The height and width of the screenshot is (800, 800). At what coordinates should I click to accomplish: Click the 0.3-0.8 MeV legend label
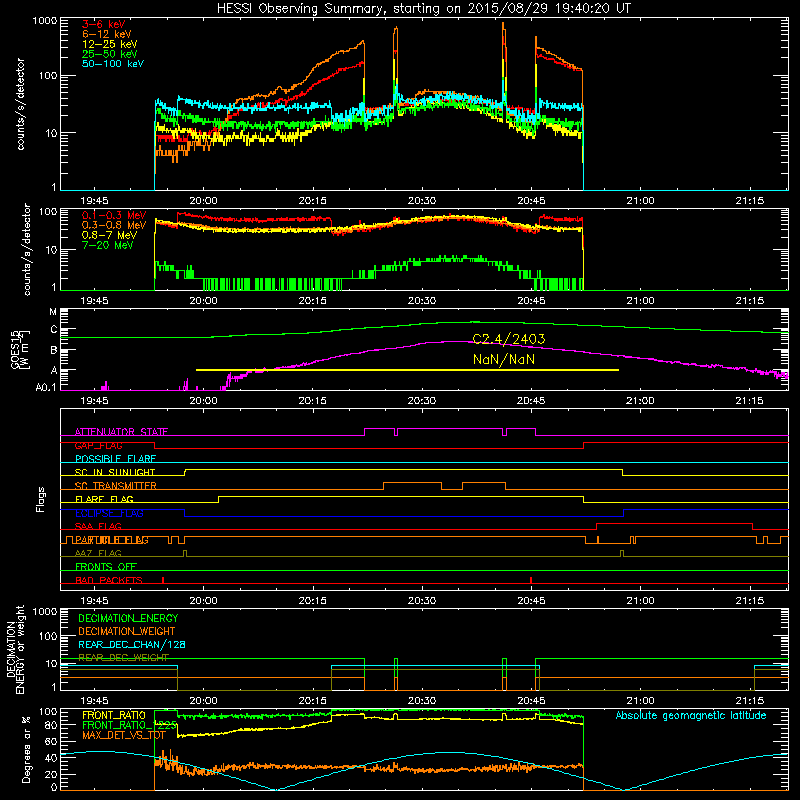pyautogui.click(x=114, y=225)
